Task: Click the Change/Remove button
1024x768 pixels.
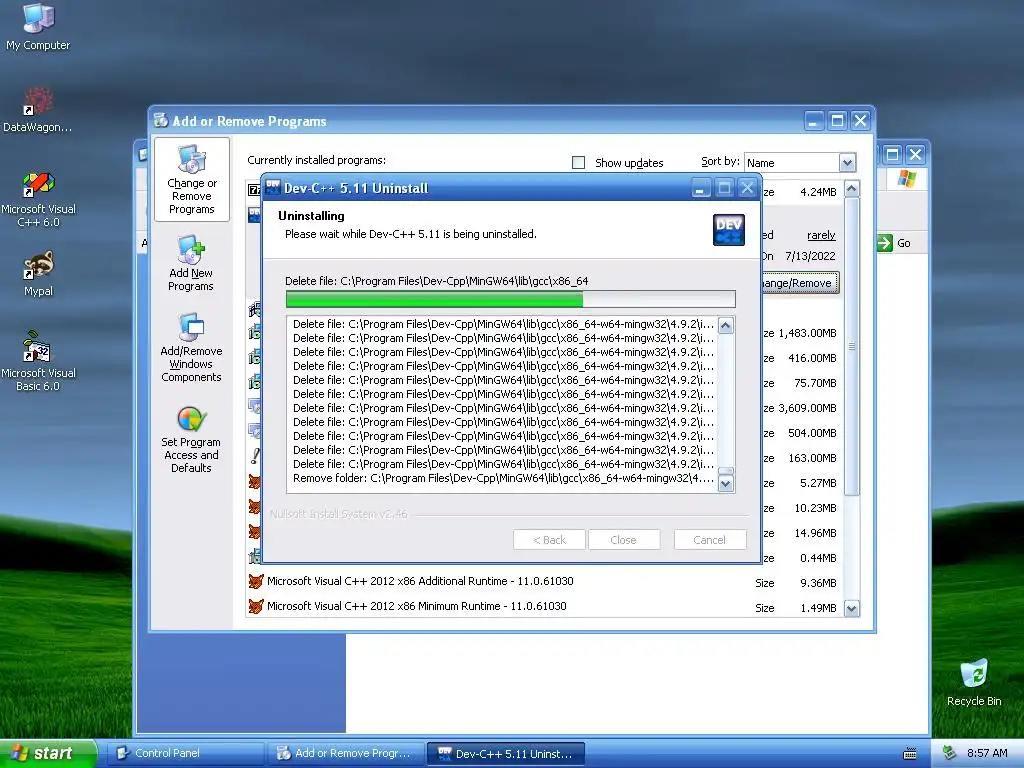Action: point(799,283)
